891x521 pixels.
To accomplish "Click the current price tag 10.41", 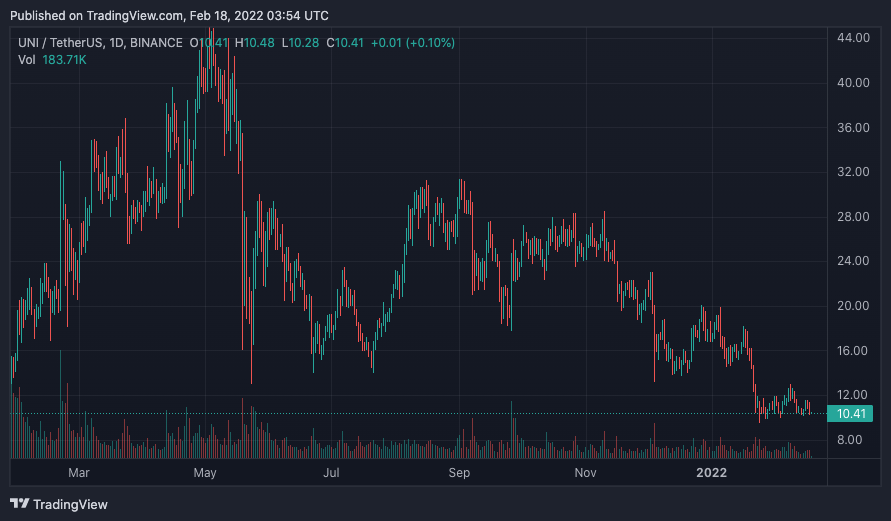I will (x=850, y=414).
